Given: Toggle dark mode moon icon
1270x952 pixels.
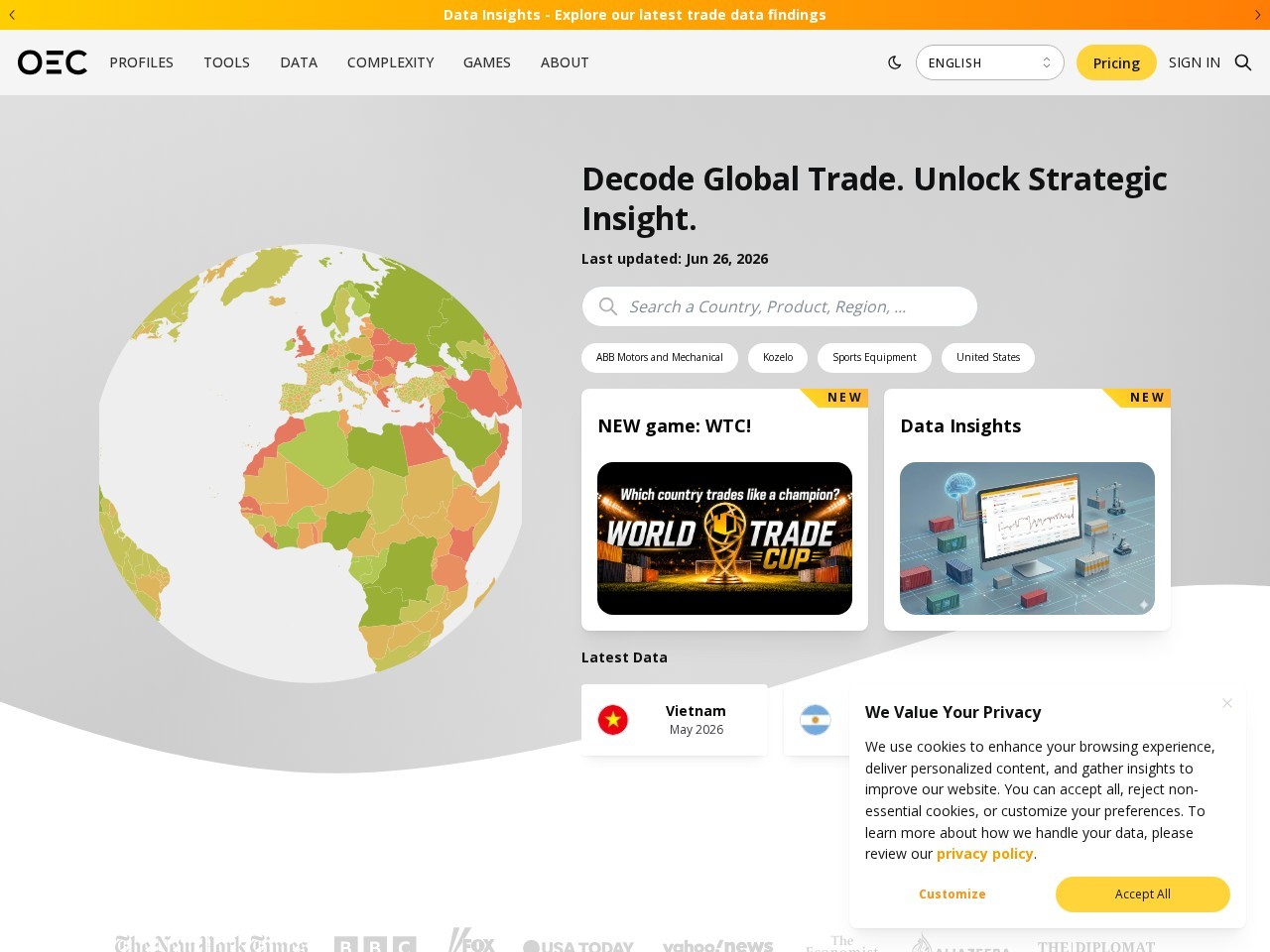Looking at the screenshot, I should click(894, 62).
